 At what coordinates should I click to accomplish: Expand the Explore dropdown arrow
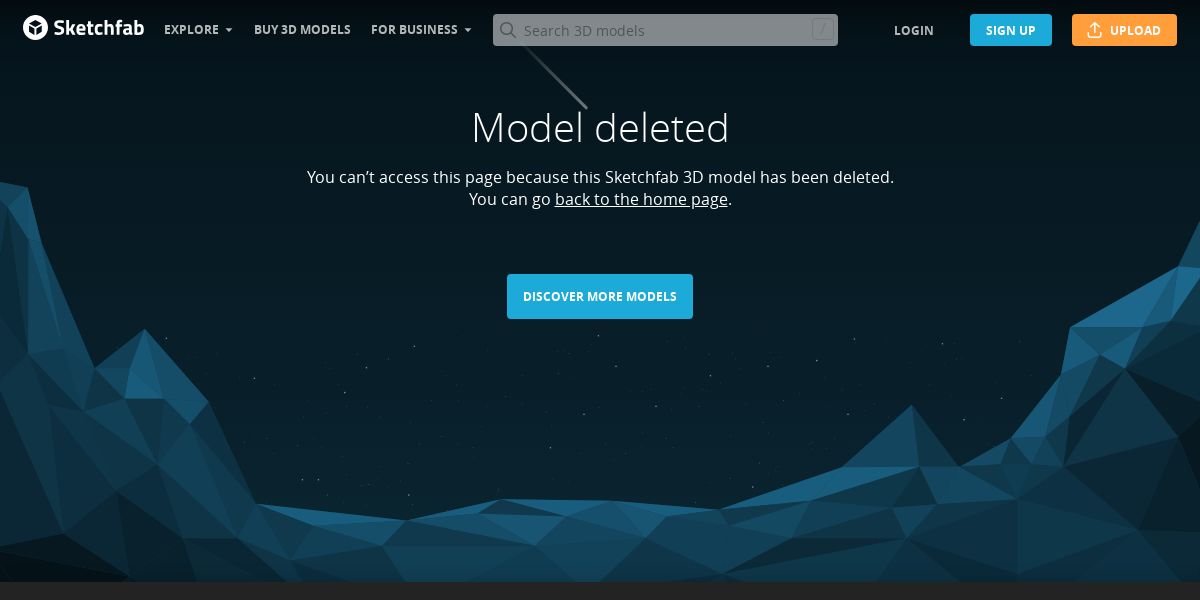click(x=229, y=30)
